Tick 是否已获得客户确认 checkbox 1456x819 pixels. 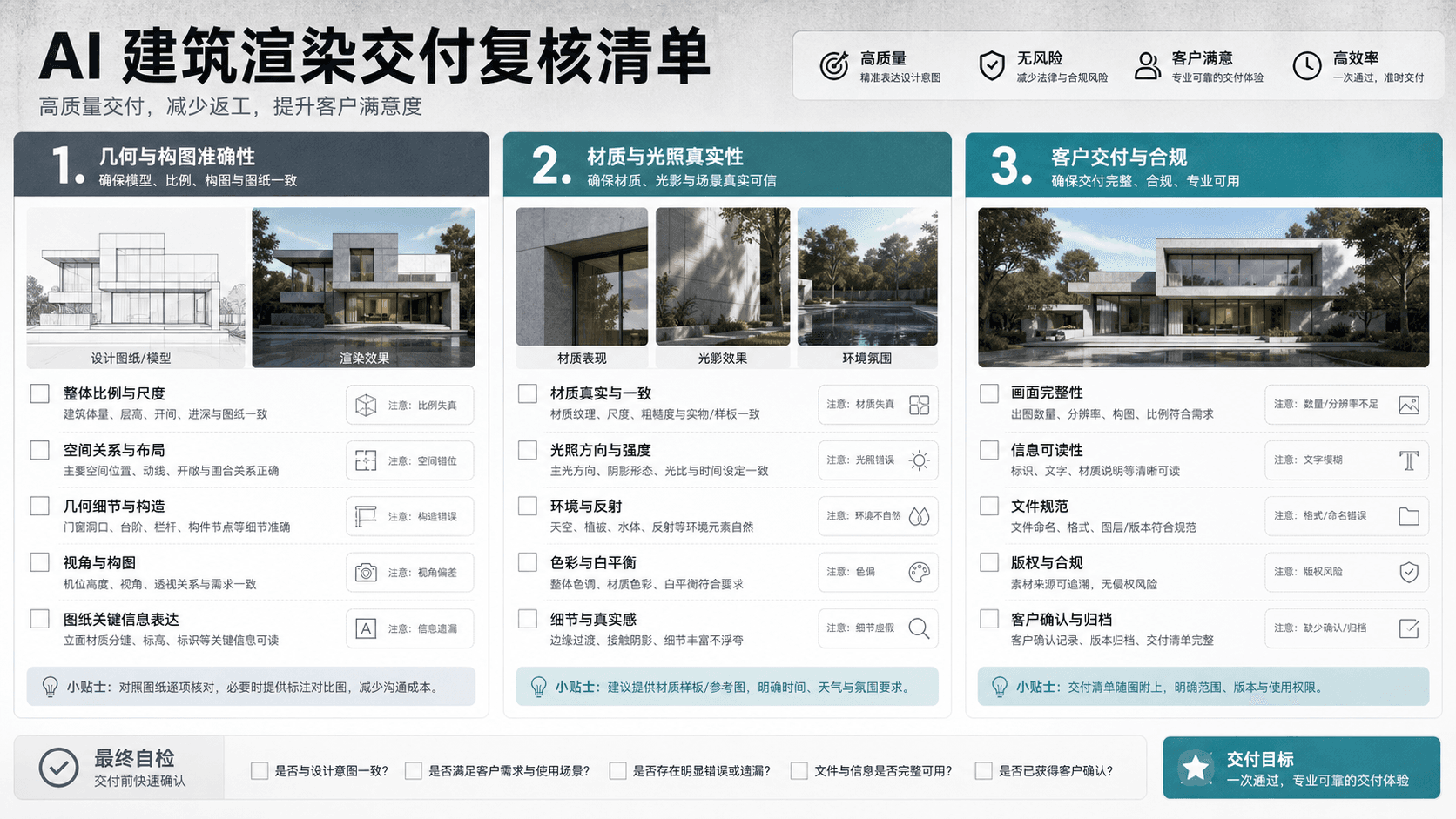coord(984,771)
